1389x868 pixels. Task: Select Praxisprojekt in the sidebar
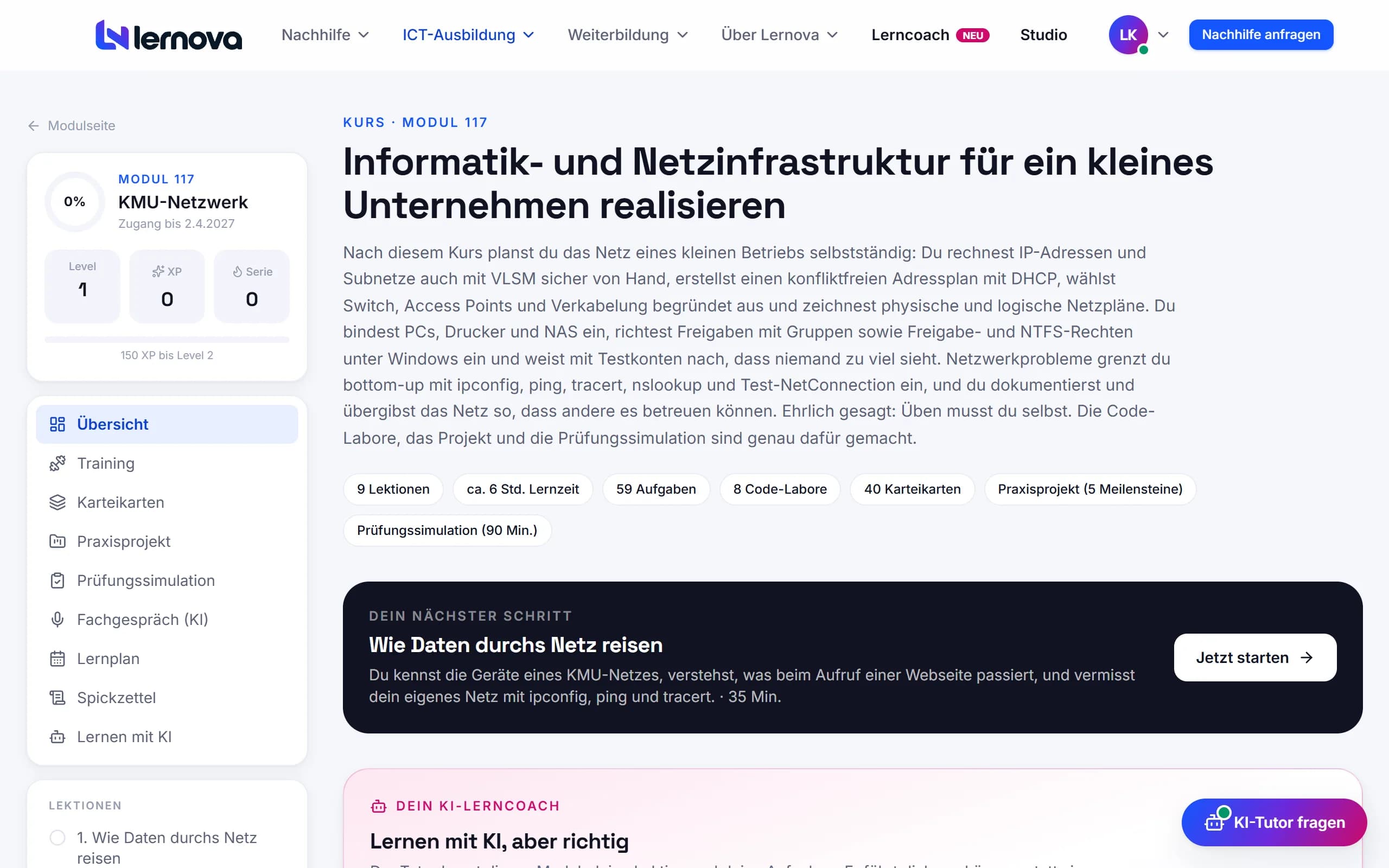coord(167,541)
